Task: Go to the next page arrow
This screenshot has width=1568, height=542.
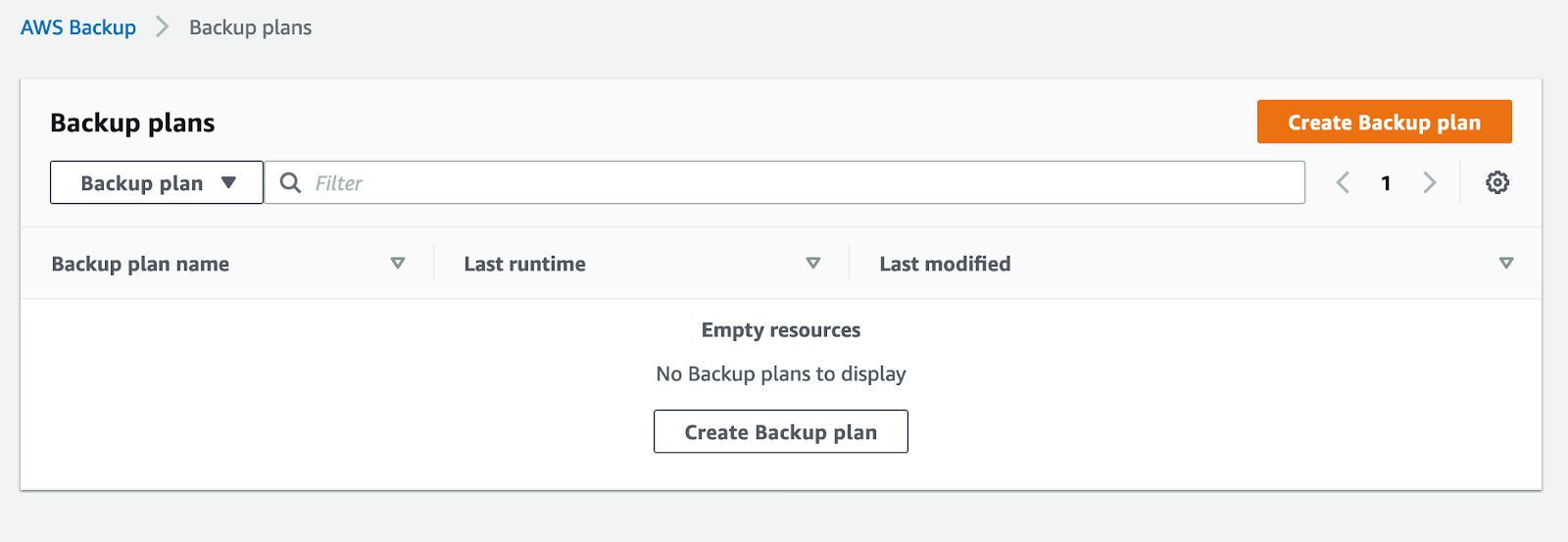Action: point(1430,183)
